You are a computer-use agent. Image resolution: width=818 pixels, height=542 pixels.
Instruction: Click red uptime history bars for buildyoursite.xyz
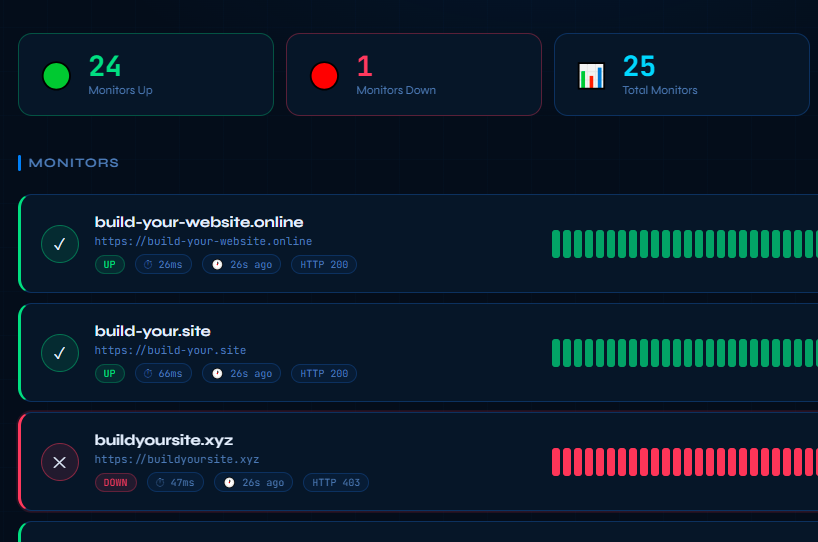(684, 462)
